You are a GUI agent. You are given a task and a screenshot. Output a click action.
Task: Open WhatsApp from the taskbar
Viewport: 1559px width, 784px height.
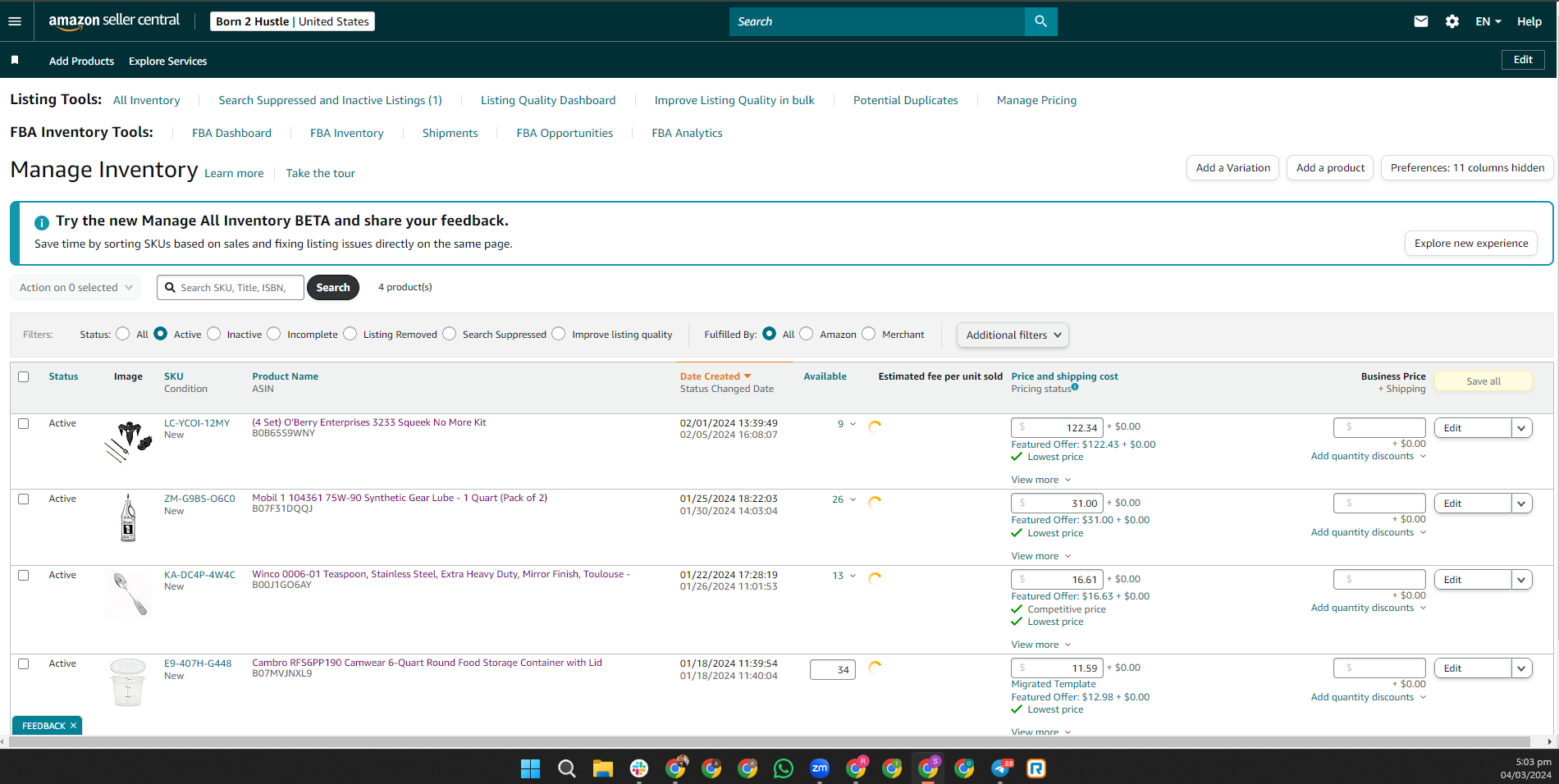point(784,768)
